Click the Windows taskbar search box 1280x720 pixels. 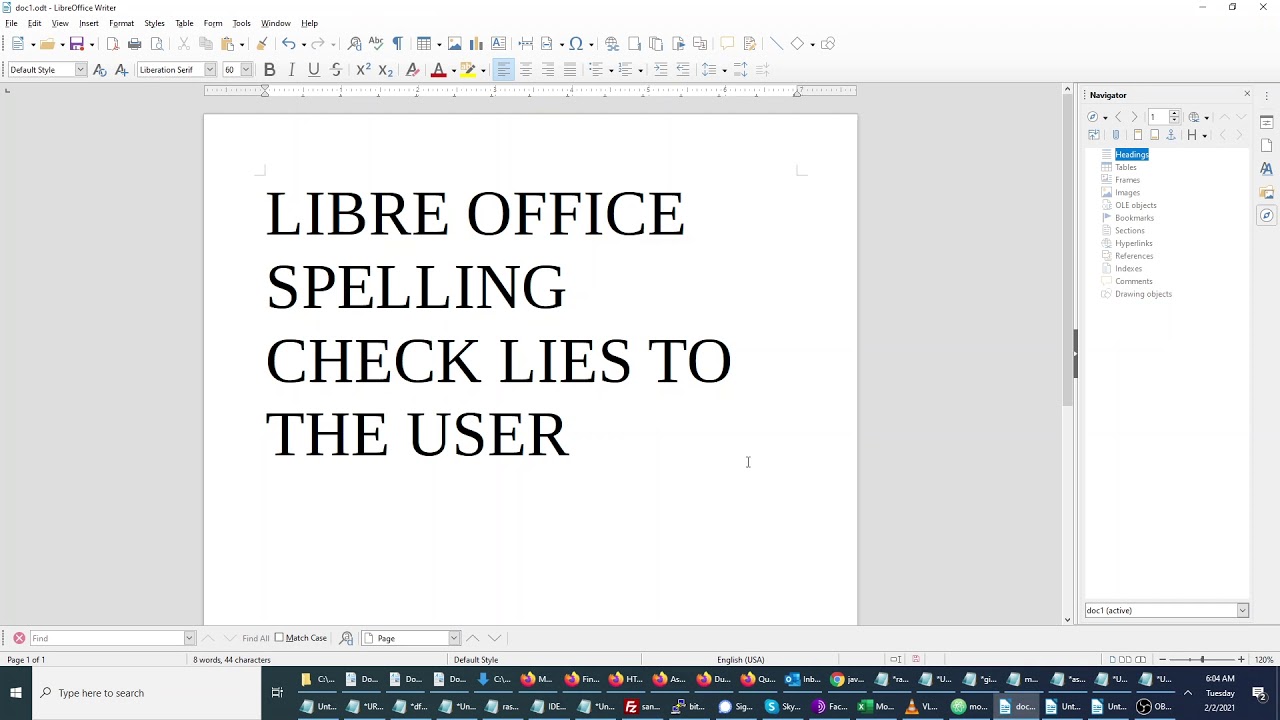[147, 693]
